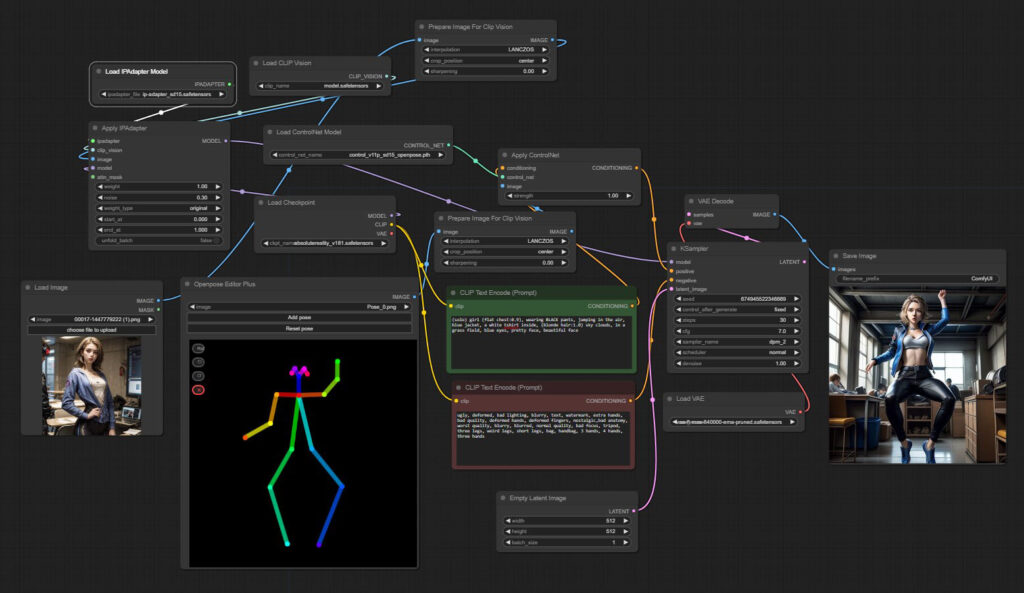
Task: Click the start_at value field in Apply IPAdapter
Action: tap(159, 219)
